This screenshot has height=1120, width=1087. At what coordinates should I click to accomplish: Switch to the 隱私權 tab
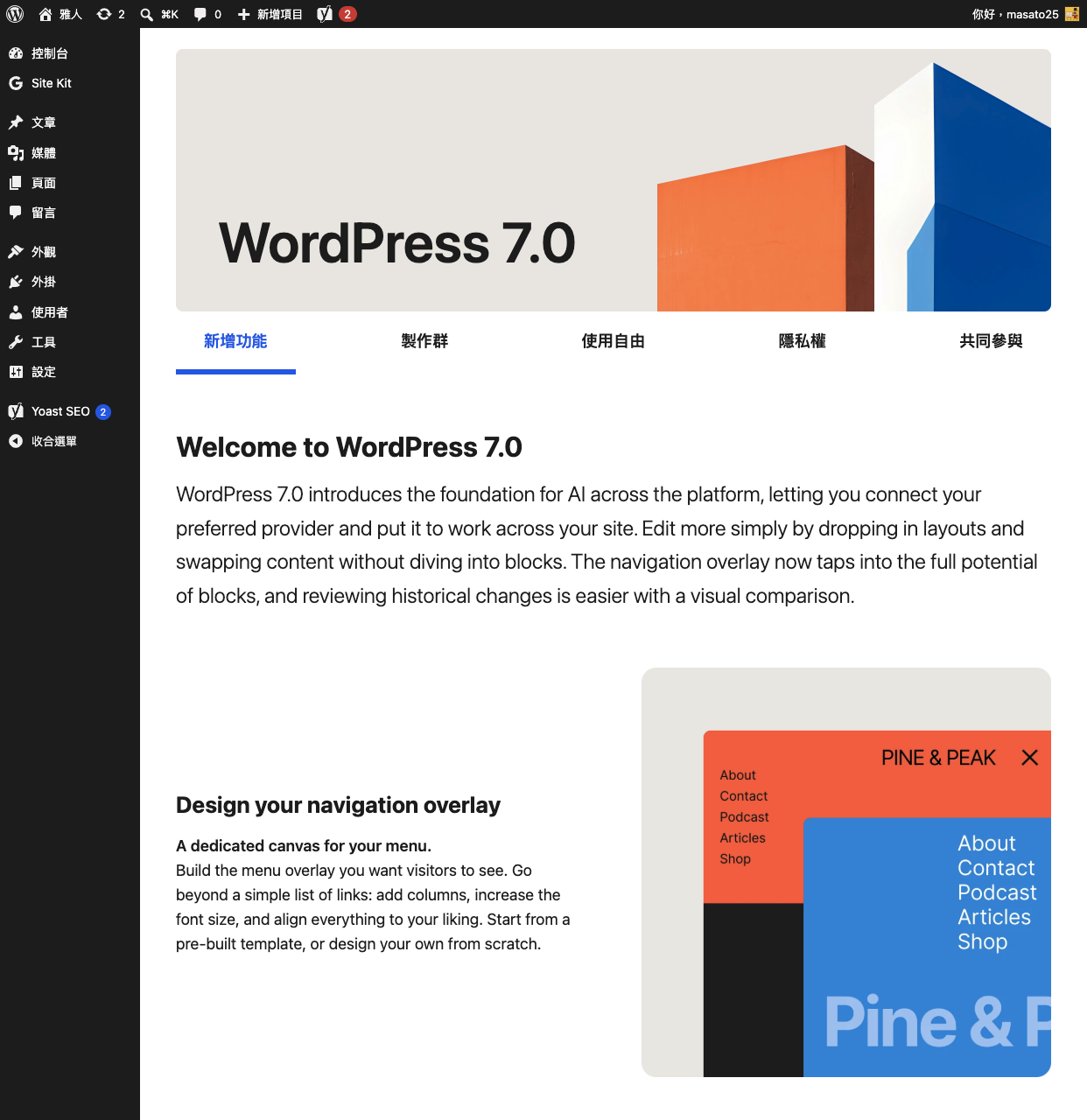click(x=803, y=341)
